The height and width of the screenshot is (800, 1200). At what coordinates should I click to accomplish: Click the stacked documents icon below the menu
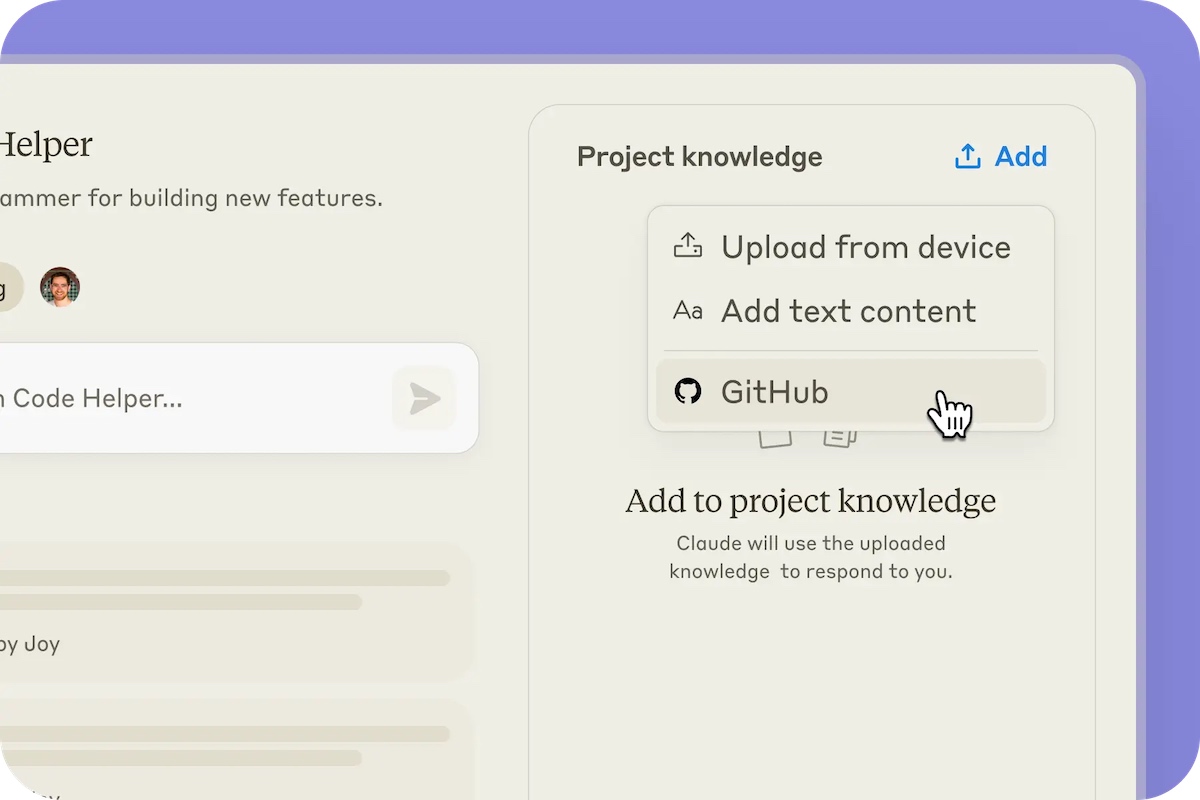(839, 437)
